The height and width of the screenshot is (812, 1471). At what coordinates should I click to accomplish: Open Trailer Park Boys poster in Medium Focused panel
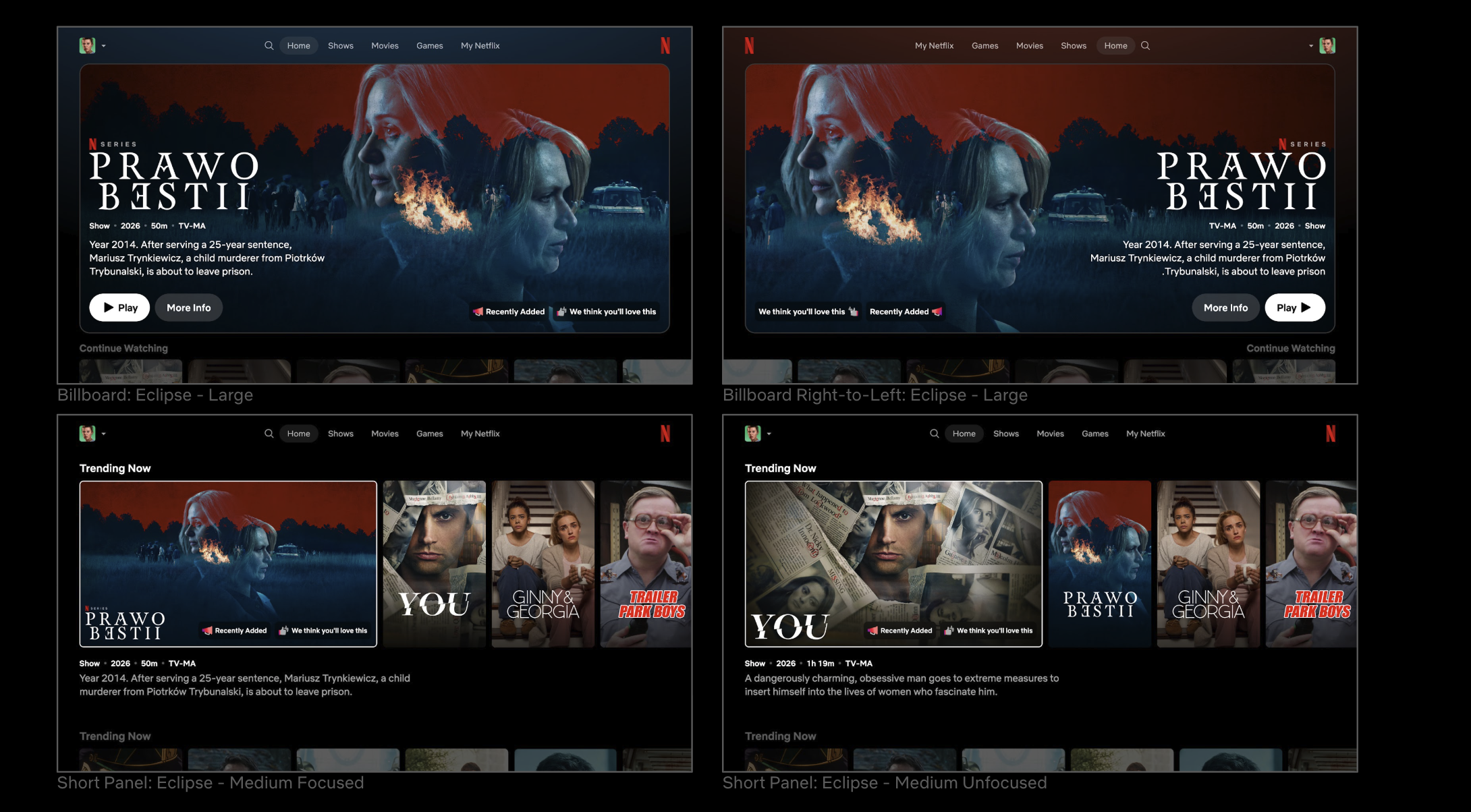coord(646,564)
